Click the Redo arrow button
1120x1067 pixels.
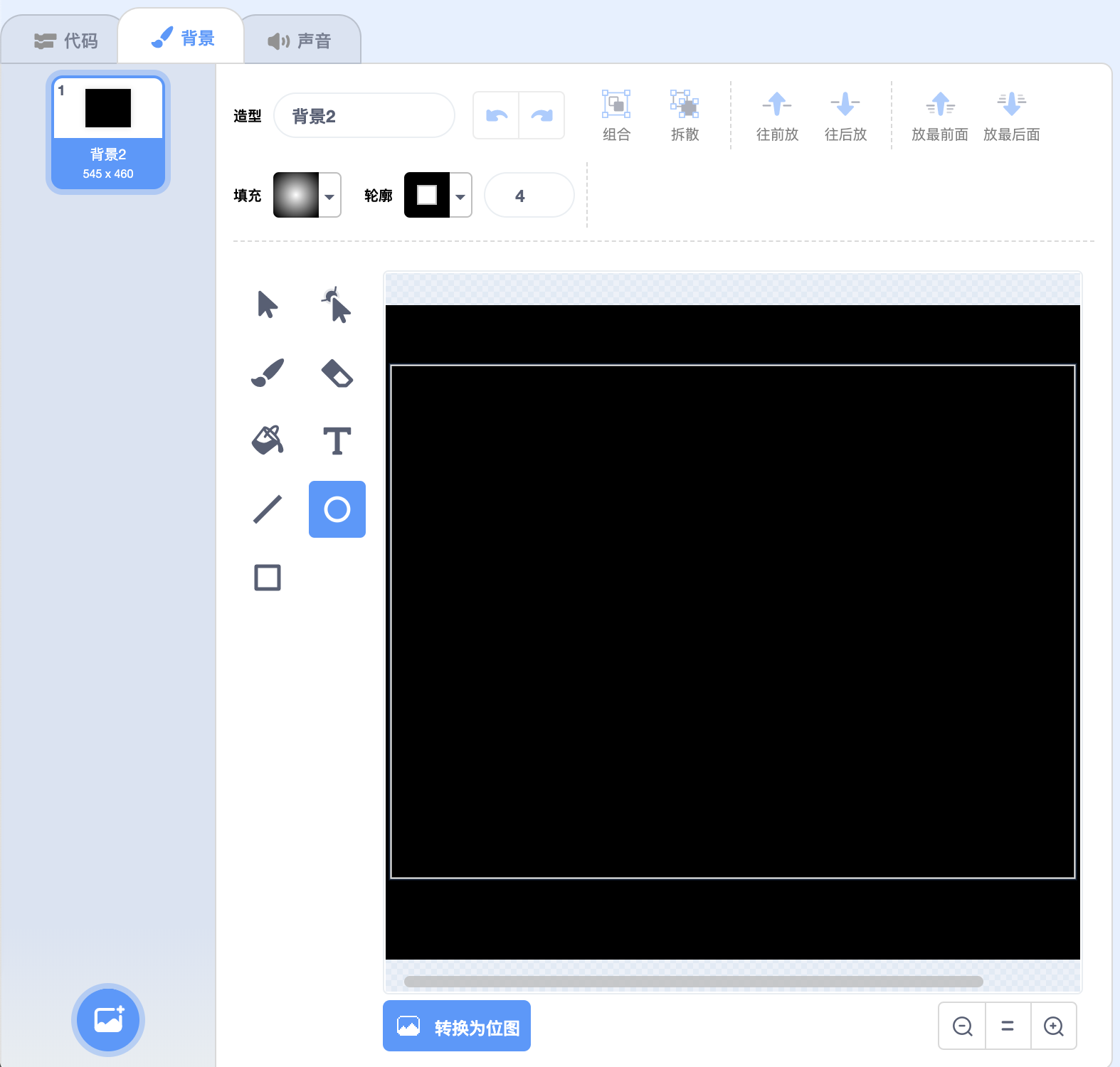pos(541,115)
